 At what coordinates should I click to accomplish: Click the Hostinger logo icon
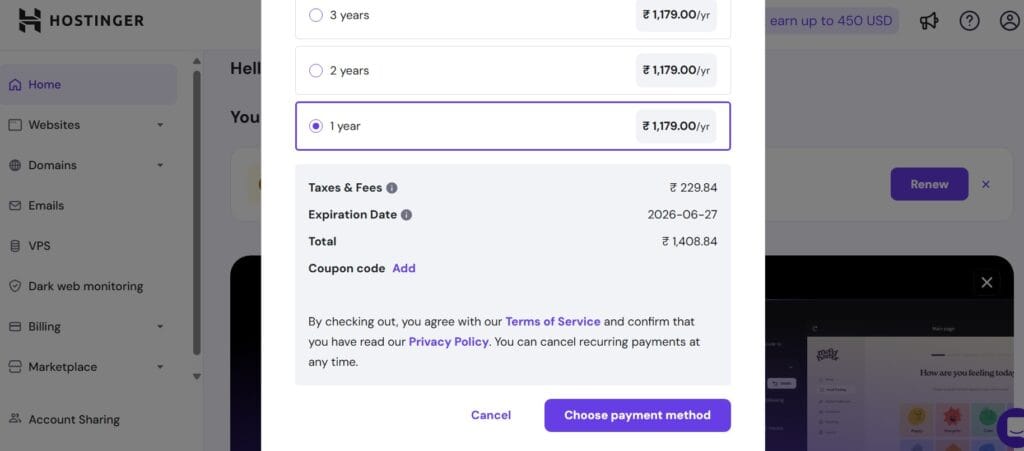coord(29,20)
